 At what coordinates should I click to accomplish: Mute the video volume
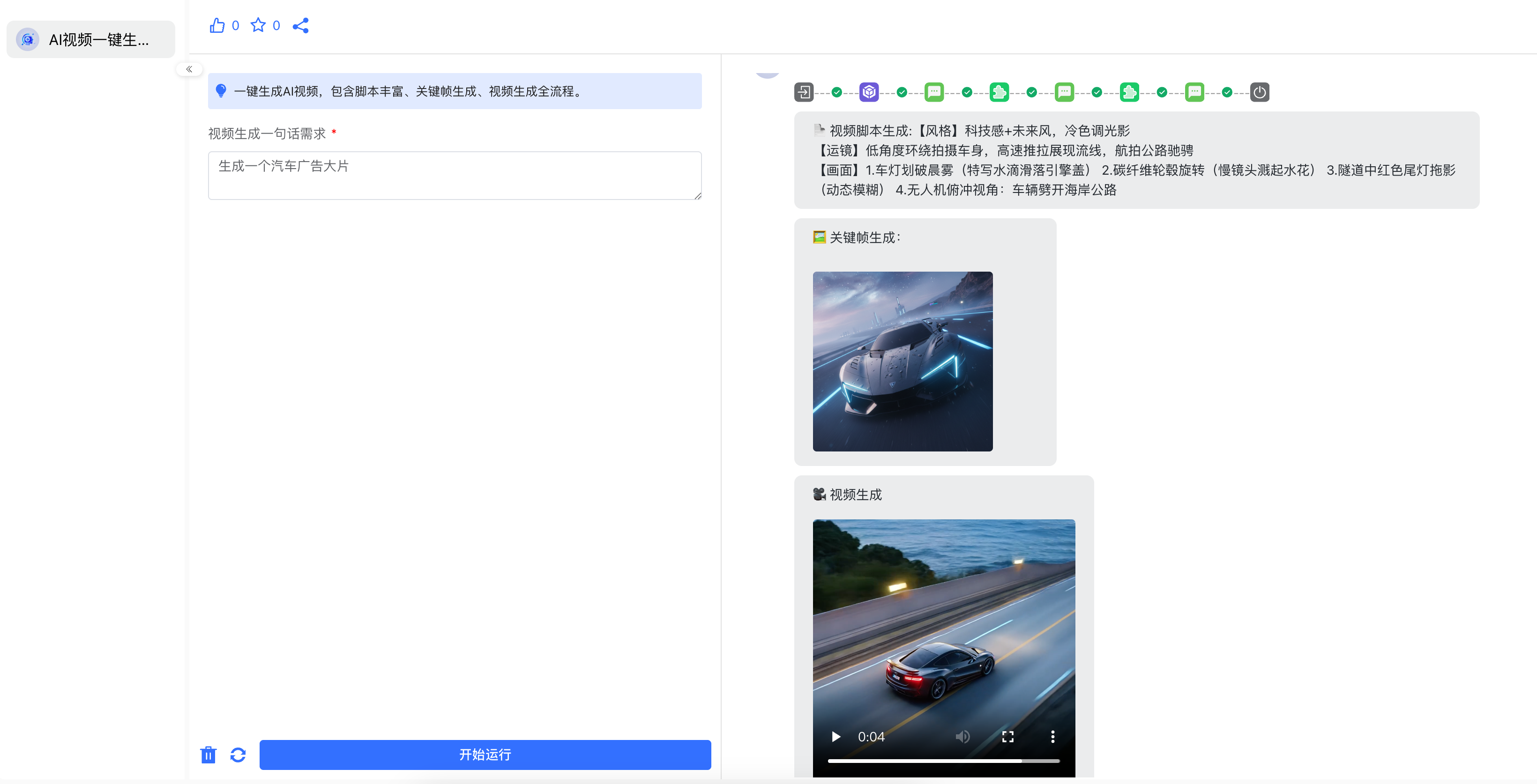(962, 737)
